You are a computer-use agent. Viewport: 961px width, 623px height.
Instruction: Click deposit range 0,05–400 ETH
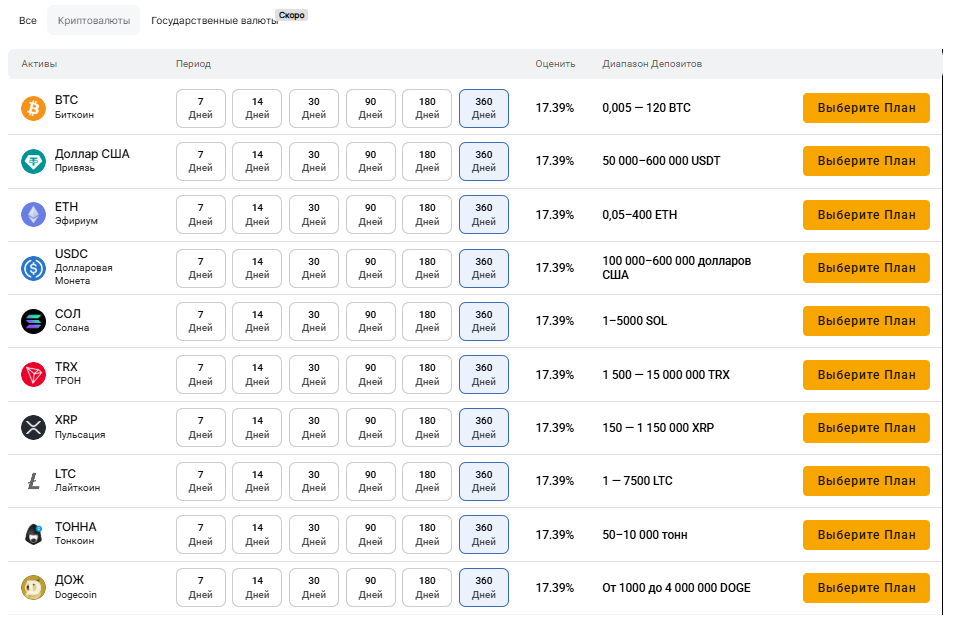coord(640,215)
